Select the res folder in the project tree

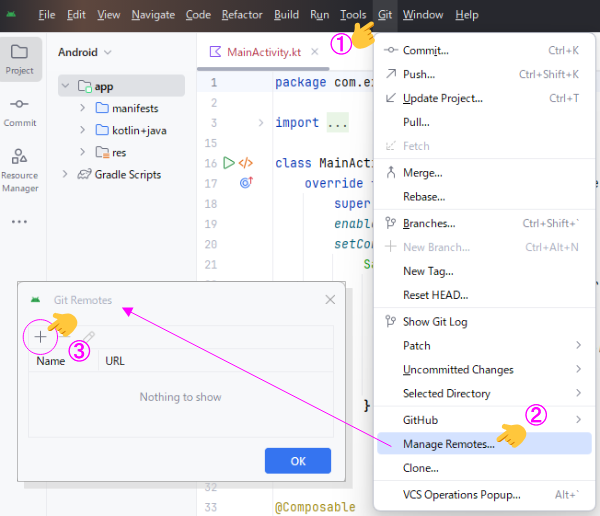tap(118, 152)
